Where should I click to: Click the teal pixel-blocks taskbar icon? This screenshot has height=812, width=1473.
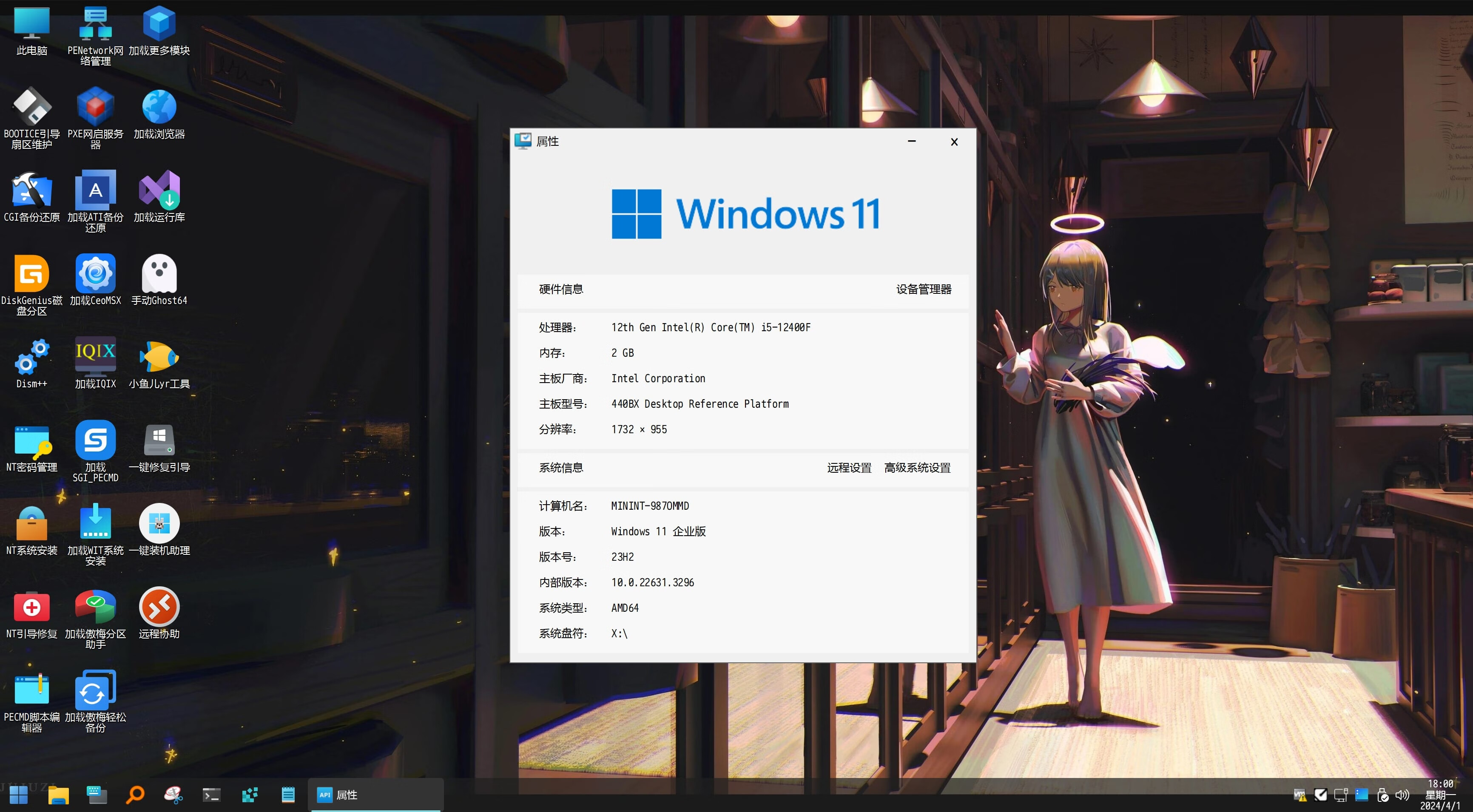tap(250, 795)
